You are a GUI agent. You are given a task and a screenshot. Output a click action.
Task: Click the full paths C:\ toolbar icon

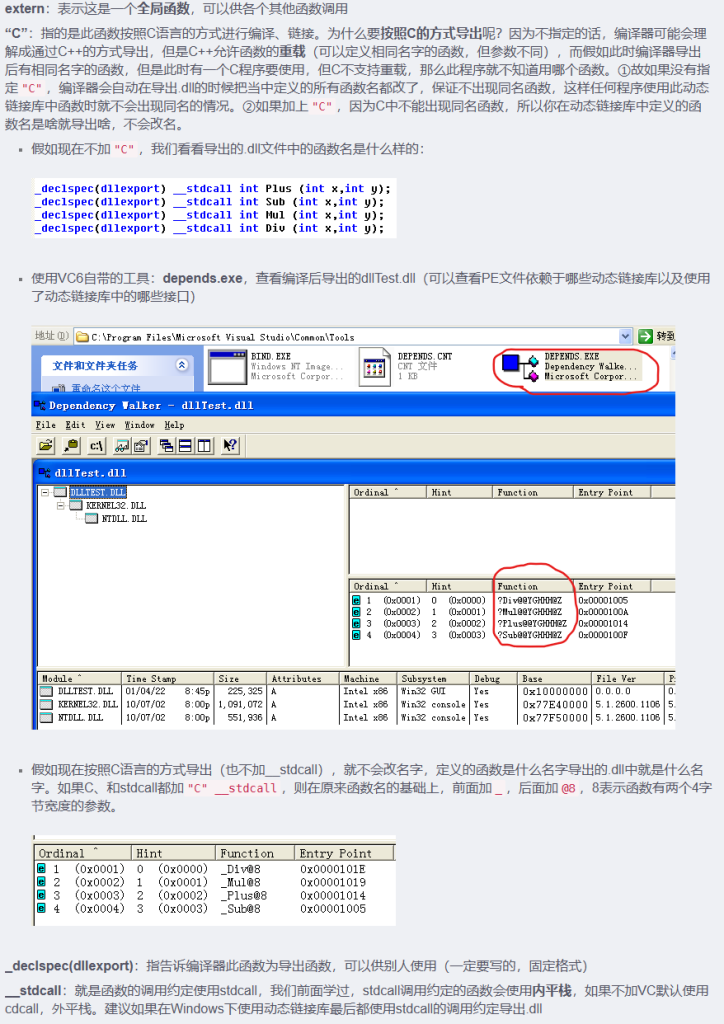pos(97,446)
